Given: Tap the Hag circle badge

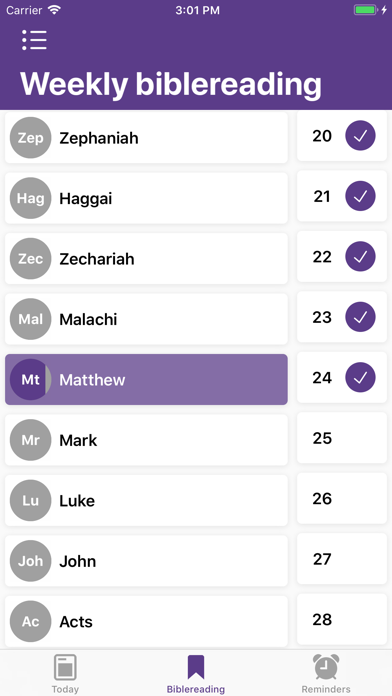Looking at the screenshot, I should point(31,198).
